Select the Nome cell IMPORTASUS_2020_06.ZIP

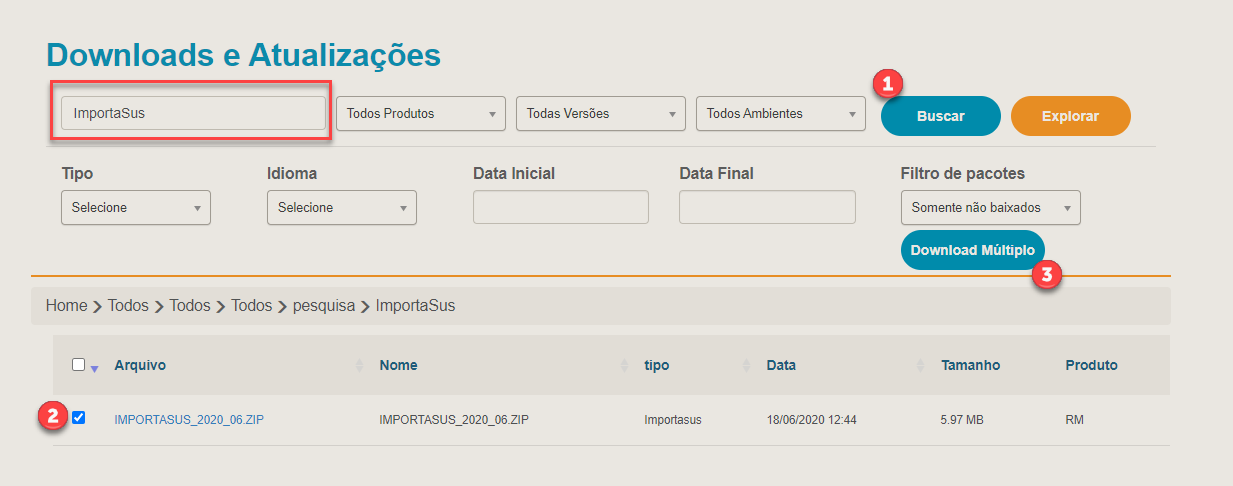tap(454, 420)
